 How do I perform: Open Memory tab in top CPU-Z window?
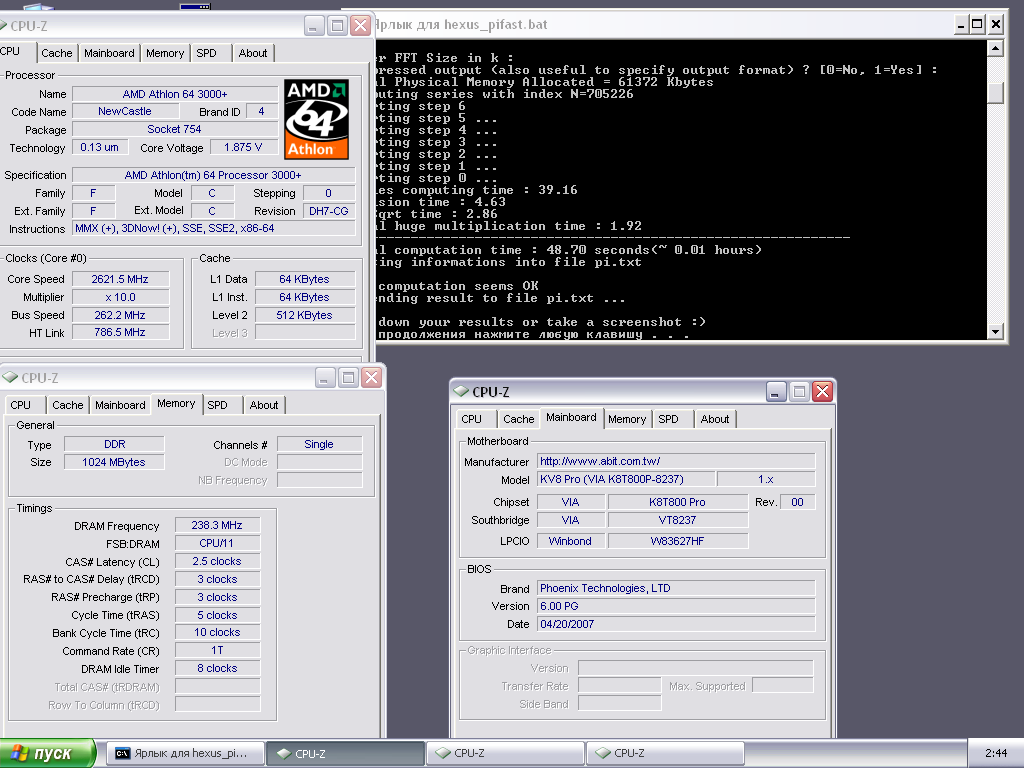click(165, 53)
